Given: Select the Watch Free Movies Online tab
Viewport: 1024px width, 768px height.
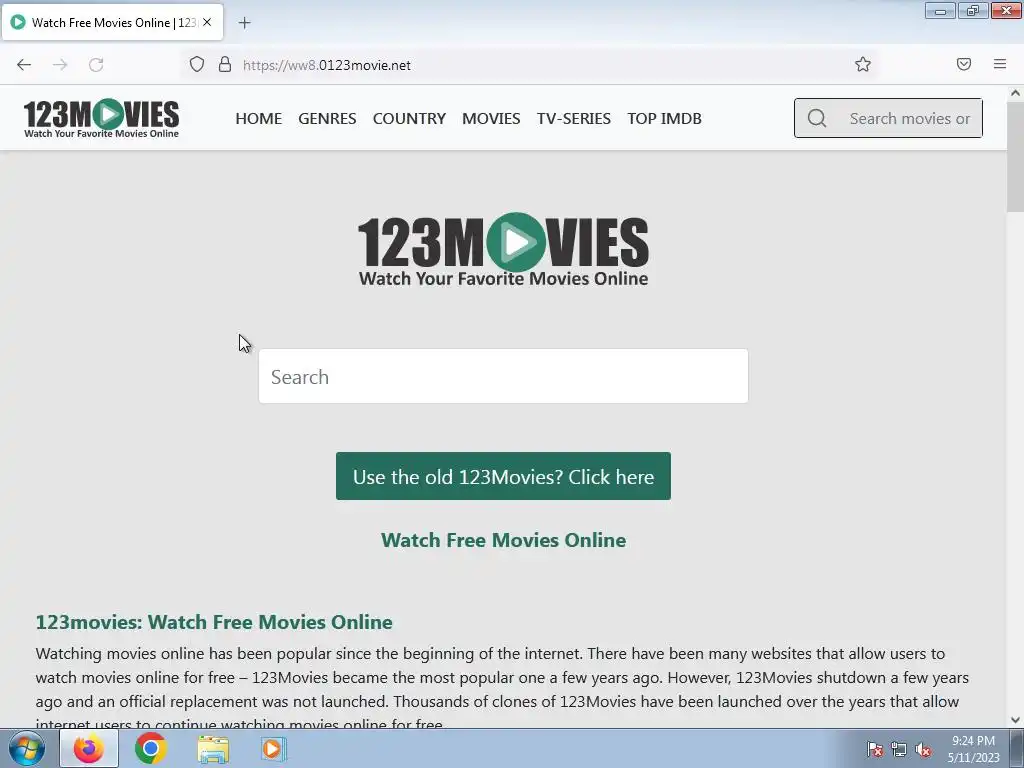Looking at the screenshot, I should 112,22.
